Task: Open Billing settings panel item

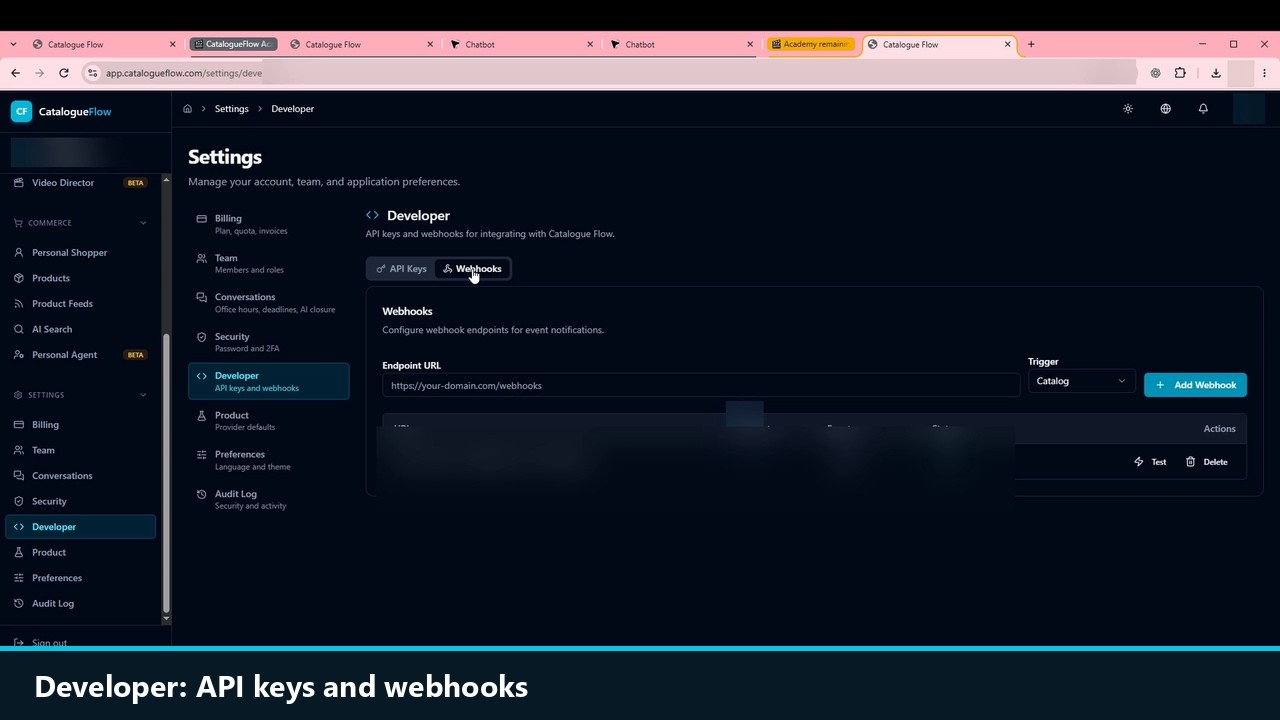Action: click(268, 224)
